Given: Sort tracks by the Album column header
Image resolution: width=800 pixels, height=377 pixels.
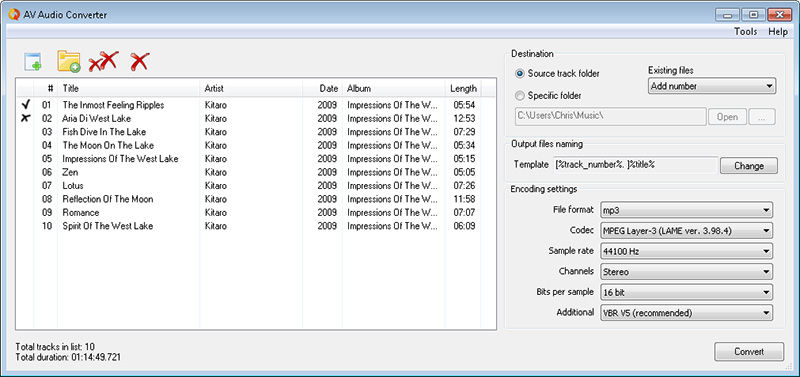Looking at the screenshot, I should pos(393,88).
